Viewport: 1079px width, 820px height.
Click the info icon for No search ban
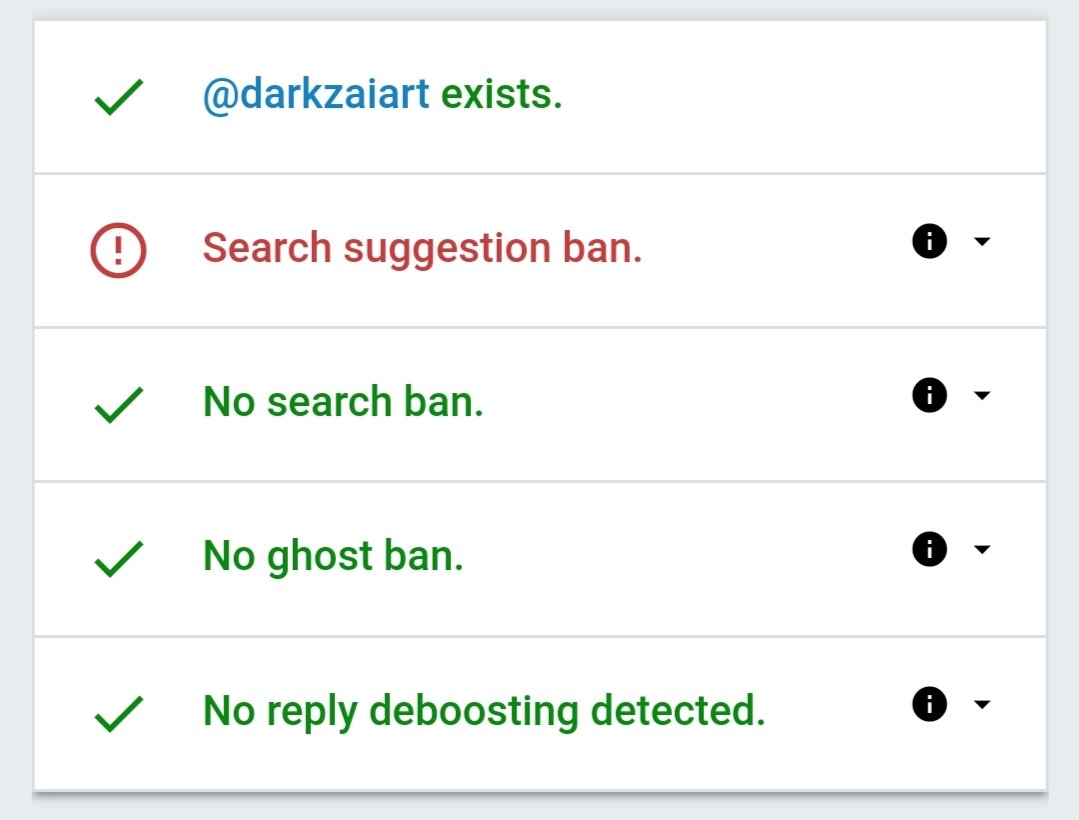(930, 396)
